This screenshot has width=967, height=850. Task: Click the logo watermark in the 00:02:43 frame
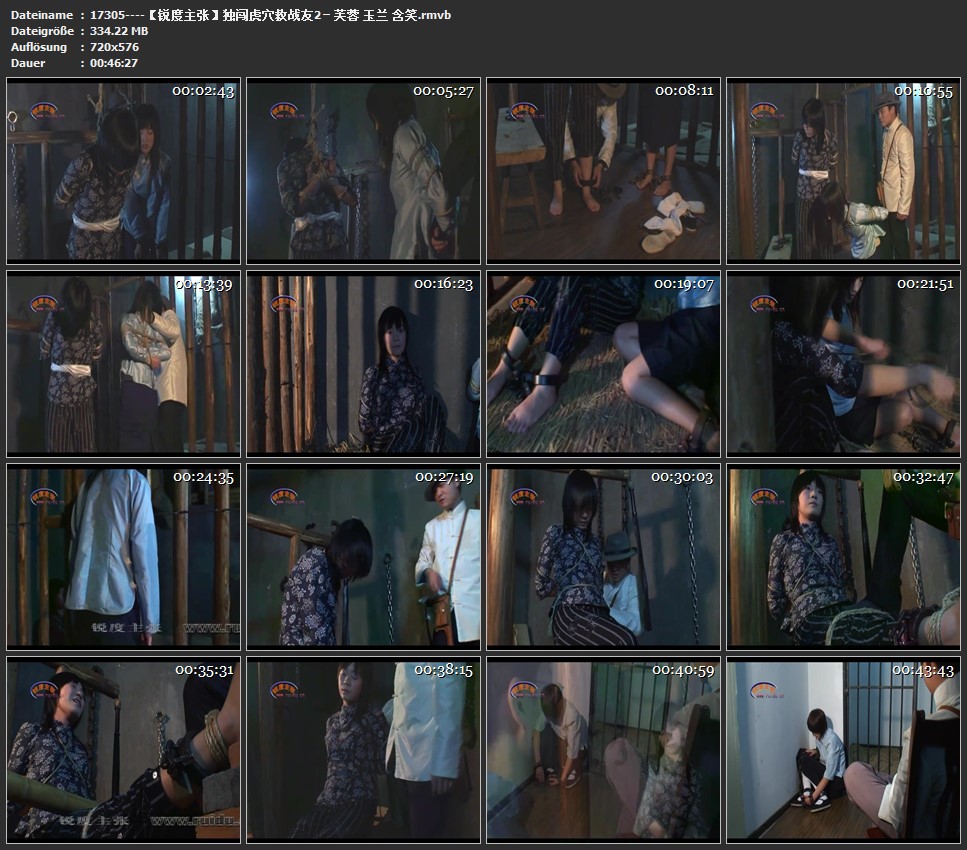(x=44, y=110)
